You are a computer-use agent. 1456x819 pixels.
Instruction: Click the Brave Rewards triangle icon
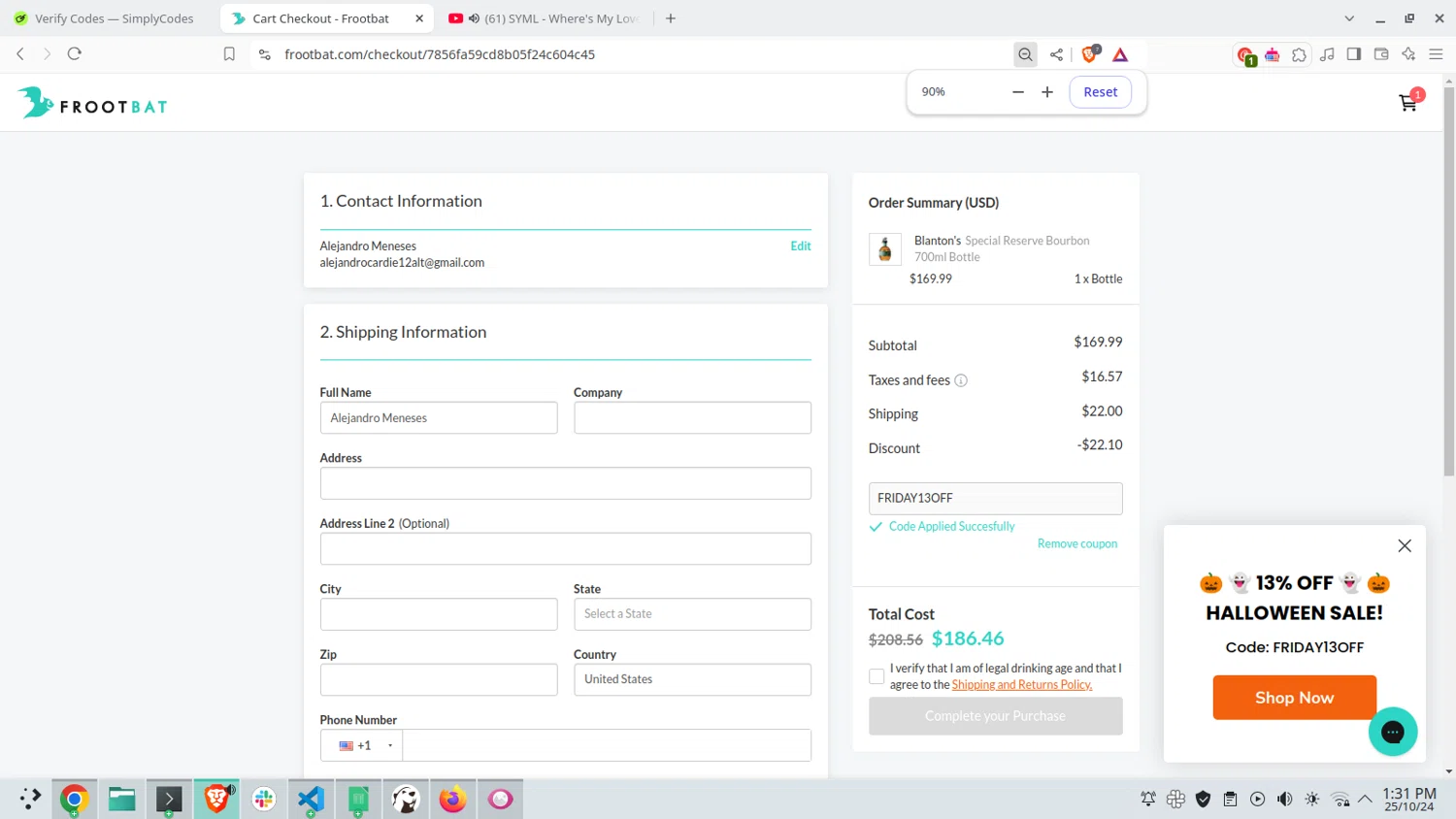tap(1120, 54)
